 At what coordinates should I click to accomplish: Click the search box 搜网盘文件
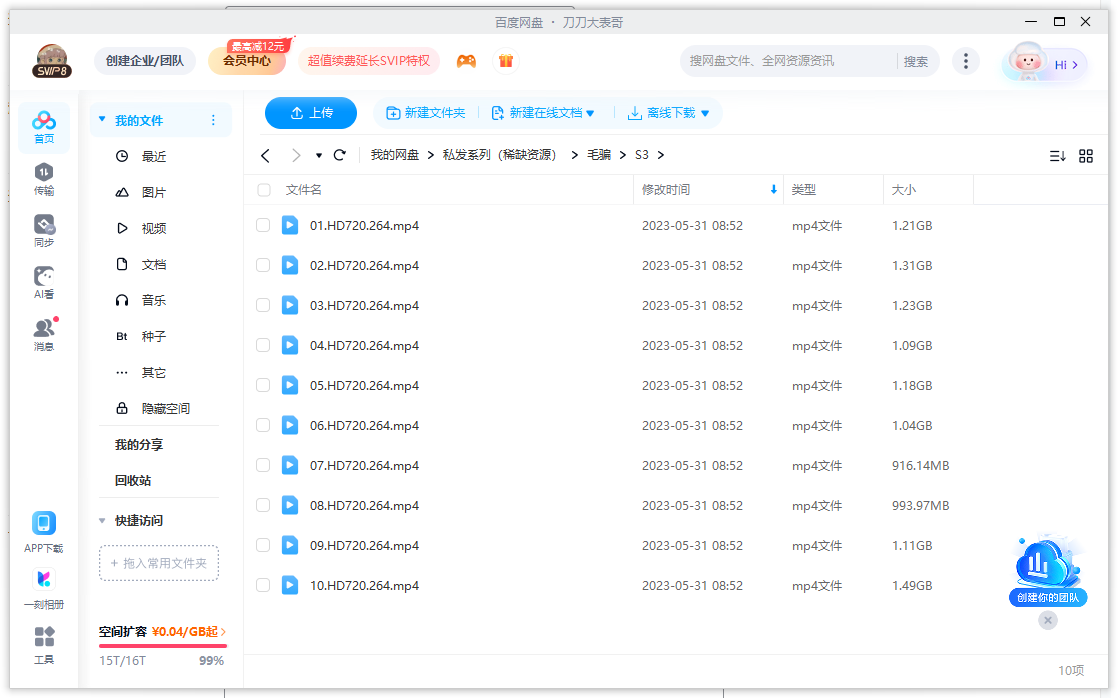pos(788,61)
